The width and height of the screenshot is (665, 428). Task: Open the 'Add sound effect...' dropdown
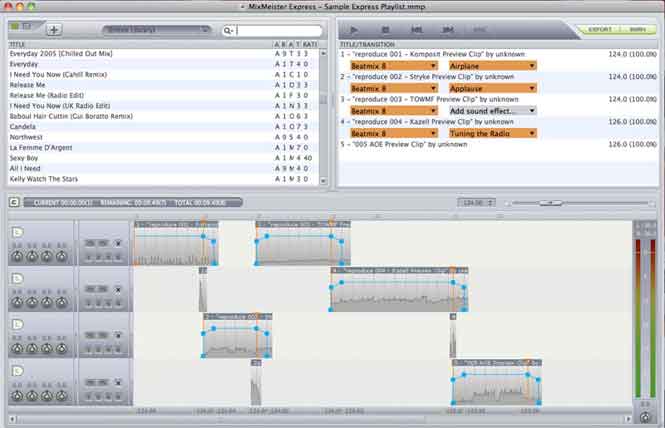(x=492, y=111)
